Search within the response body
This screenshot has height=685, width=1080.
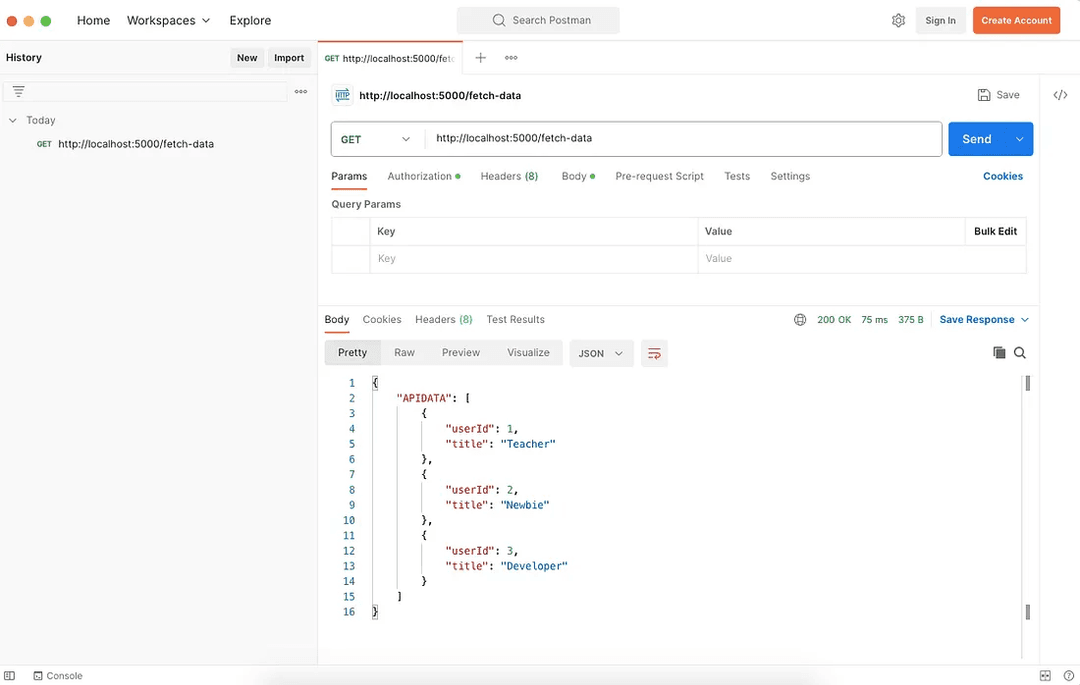tap(1020, 352)
